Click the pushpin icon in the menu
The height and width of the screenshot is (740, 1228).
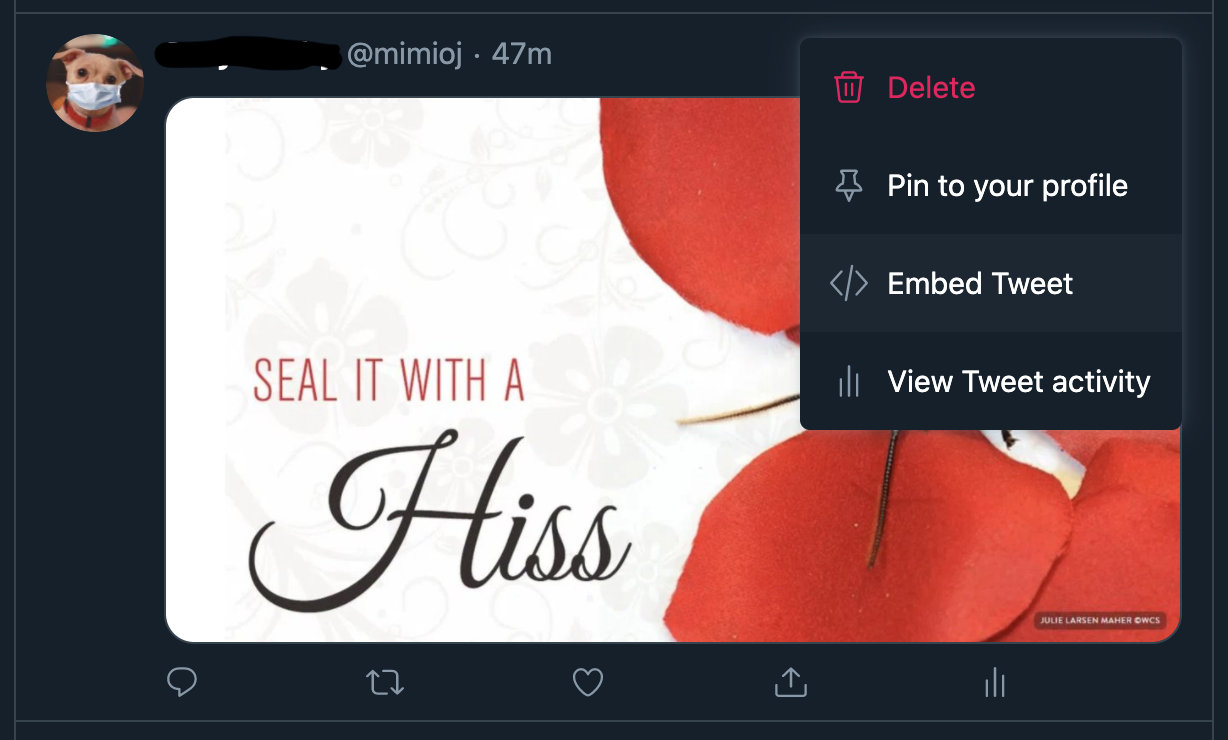pyautogui.click(x=849, y=186)
